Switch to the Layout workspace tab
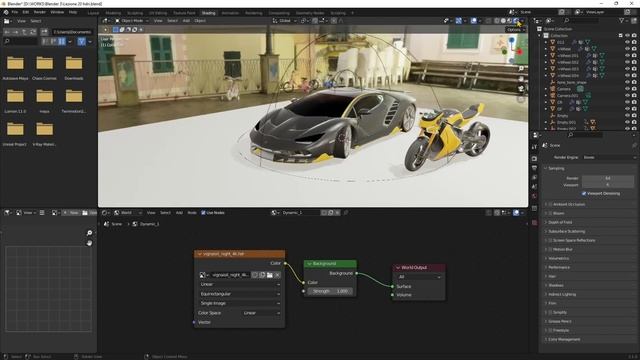Screen dimensions: 640x360 (x=93, y=13)
